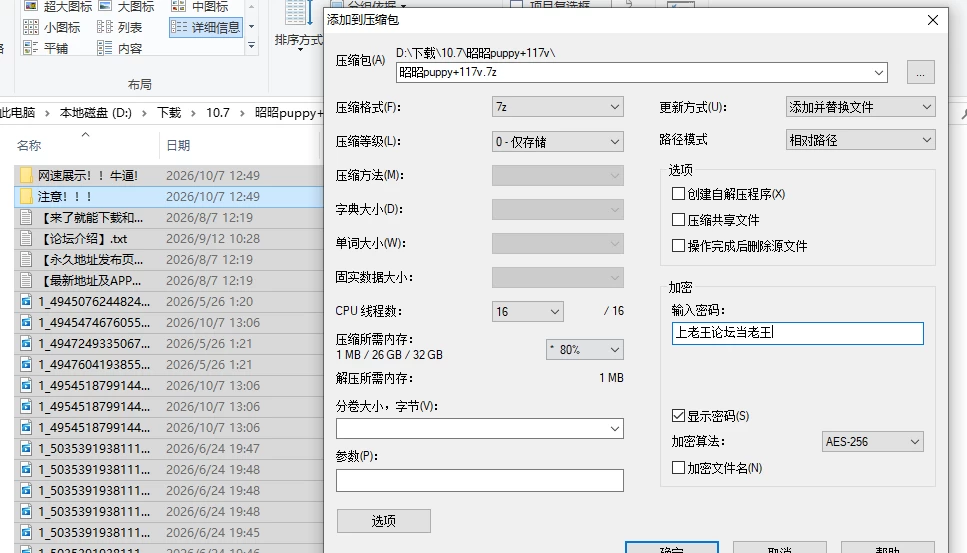967x553 pixels.
Task: Choose 平铺 layout in Explorer ribbon
Action: (46, 48)
